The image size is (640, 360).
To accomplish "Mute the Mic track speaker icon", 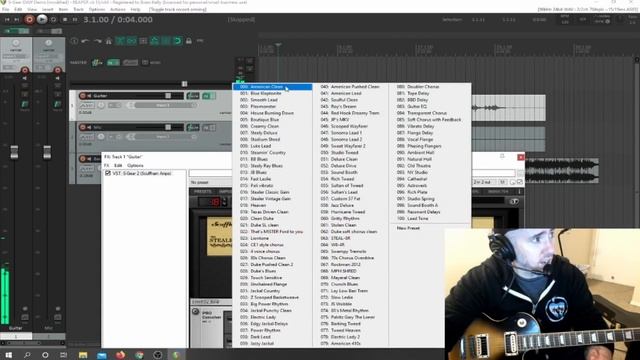I will point(89,127).
